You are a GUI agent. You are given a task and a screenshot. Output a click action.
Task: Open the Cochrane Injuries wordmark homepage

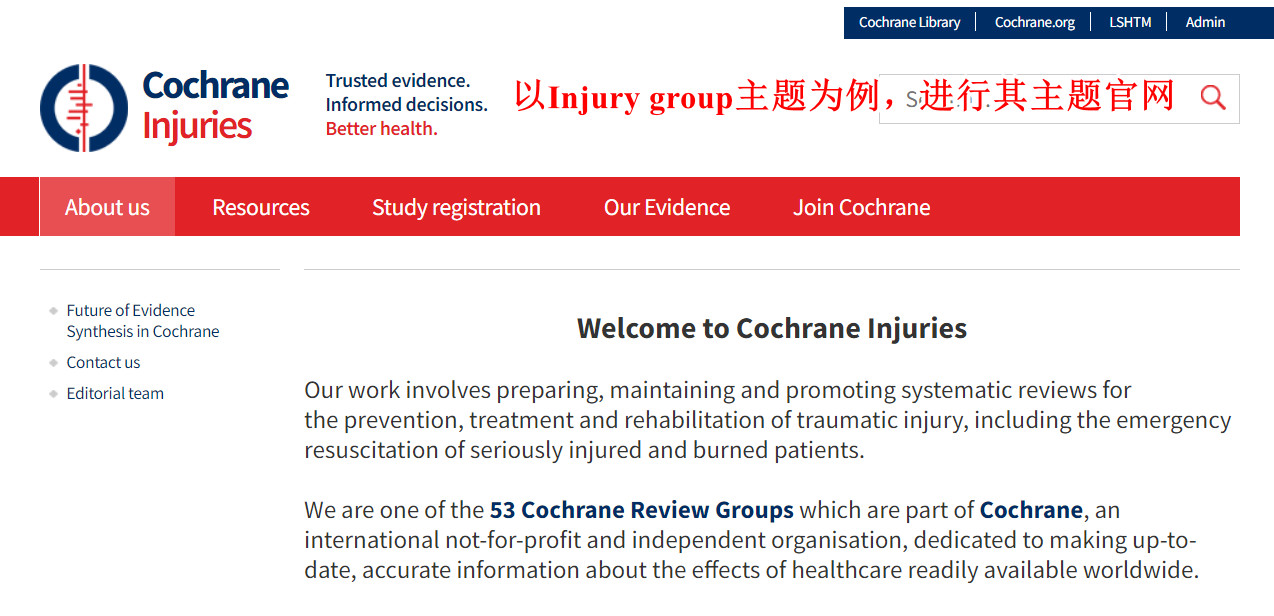pos(215,106)
